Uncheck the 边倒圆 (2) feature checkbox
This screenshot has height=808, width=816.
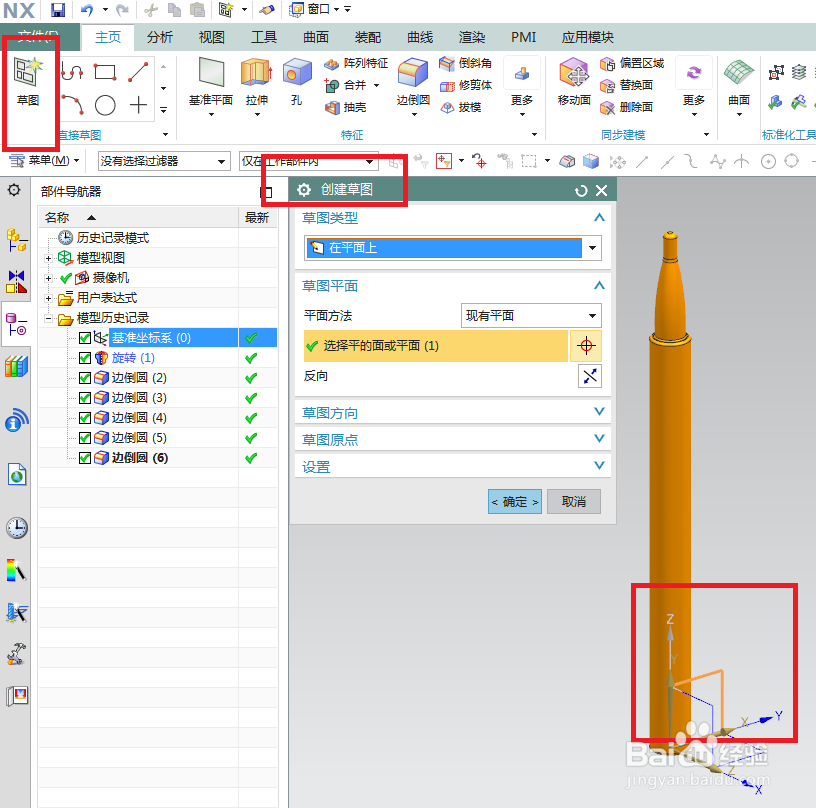pos(85,377)
